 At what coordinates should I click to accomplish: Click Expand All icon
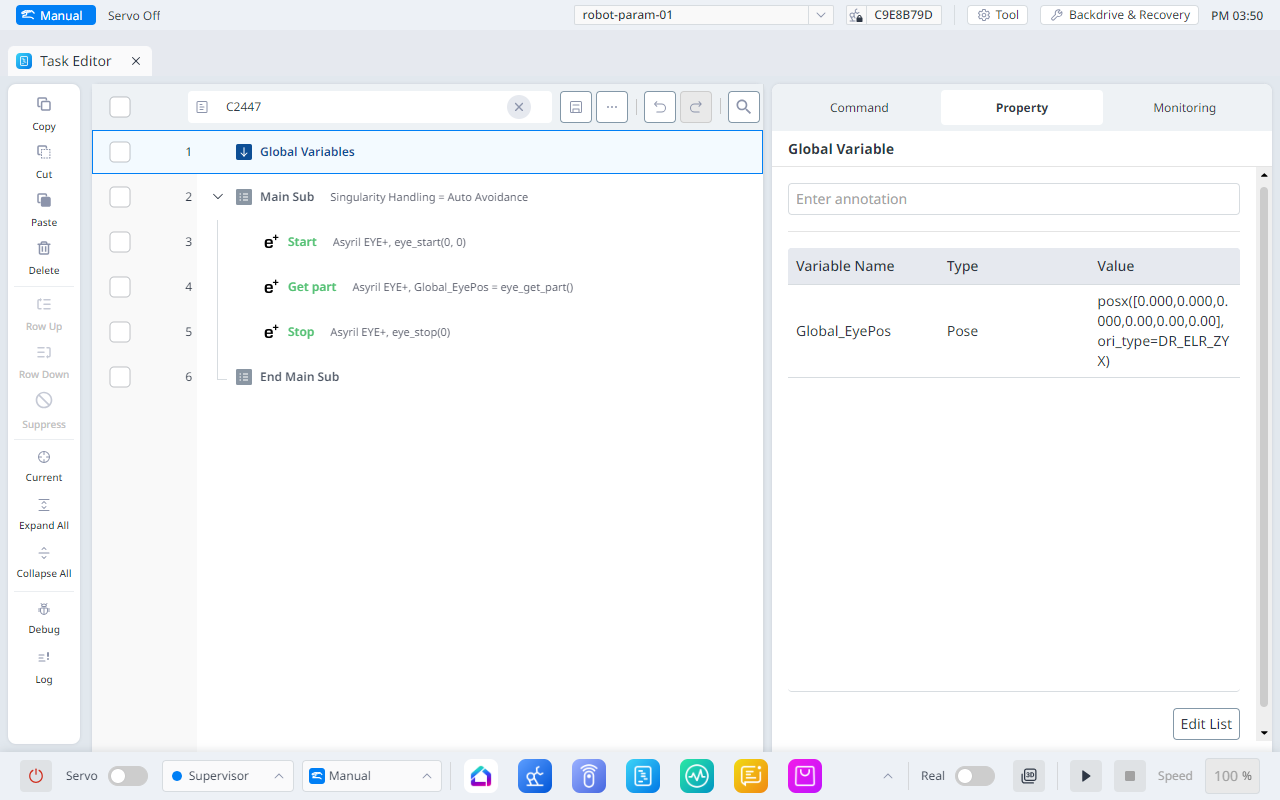44,505
